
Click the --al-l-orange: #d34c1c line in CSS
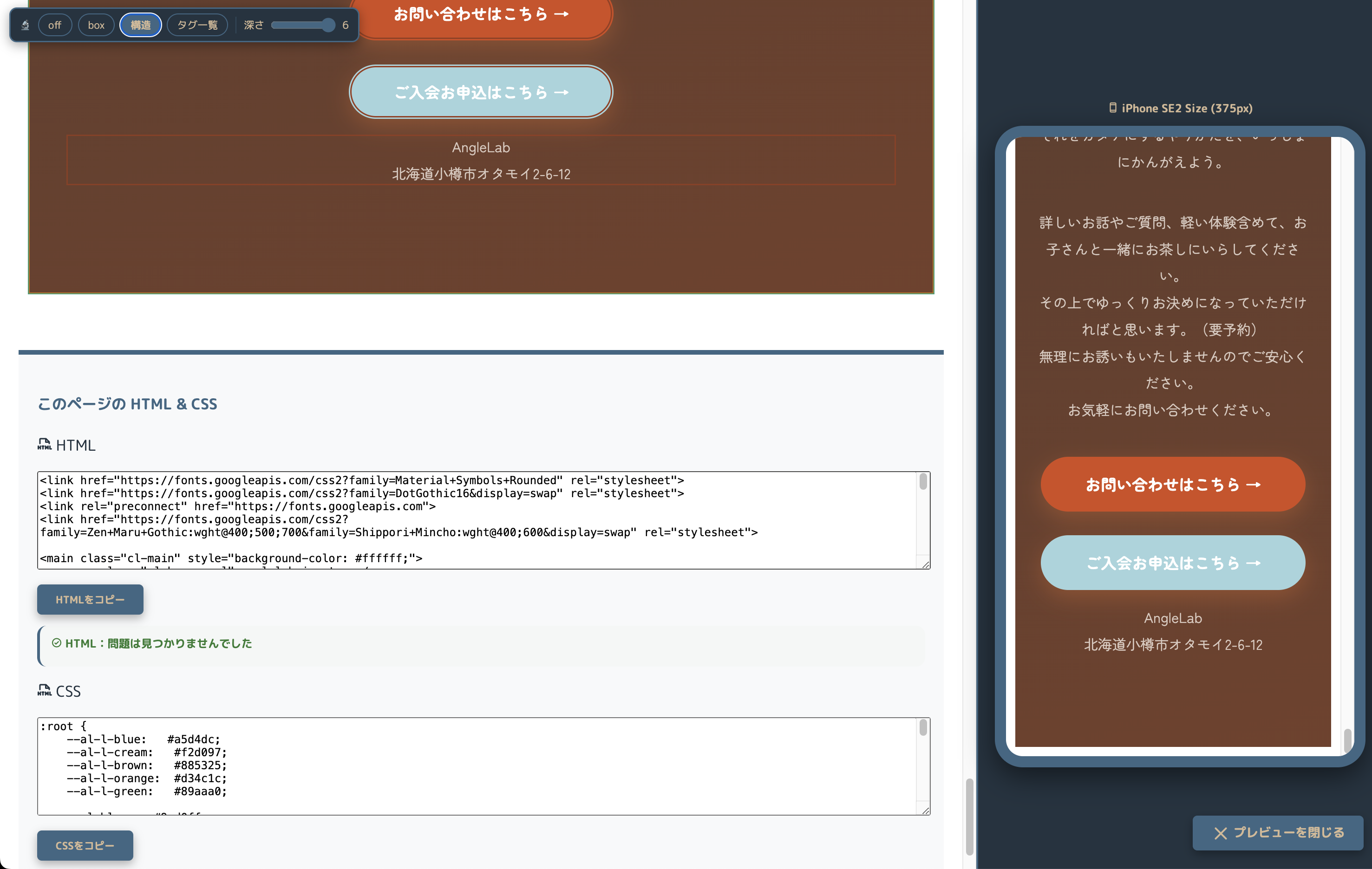point(147,778)
